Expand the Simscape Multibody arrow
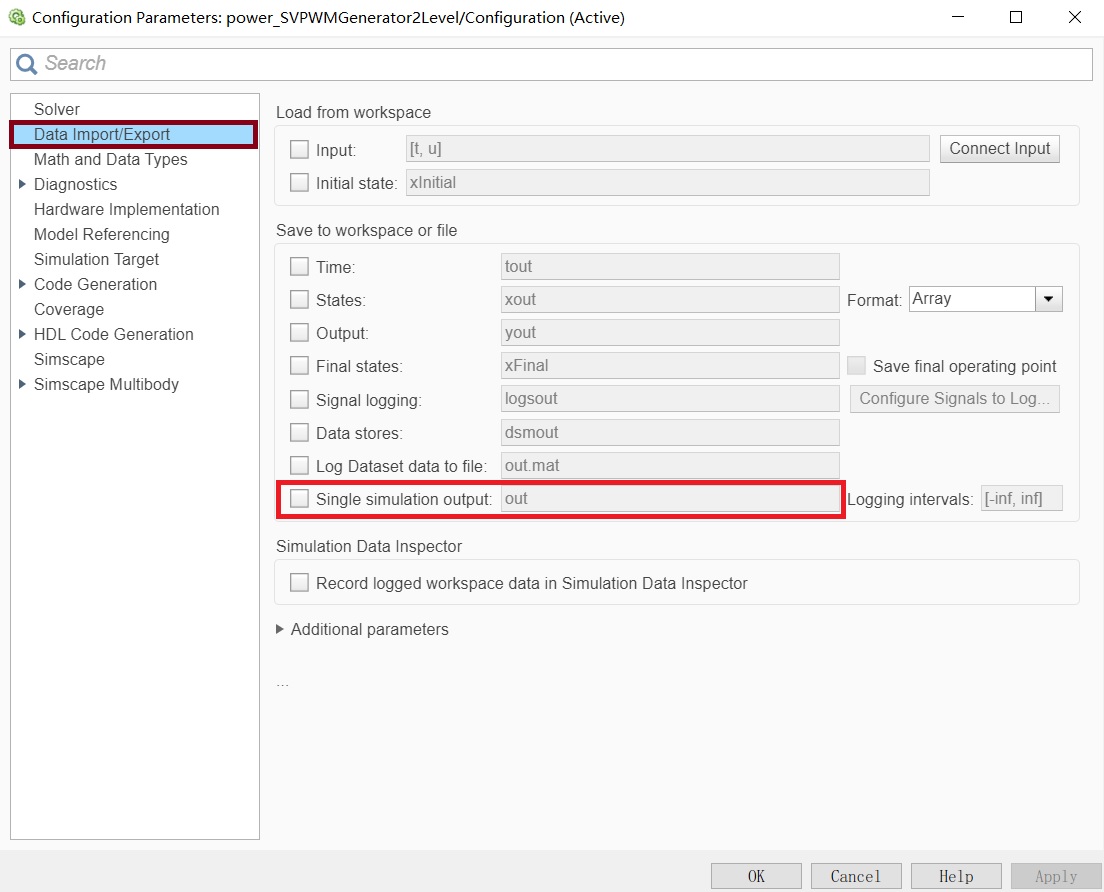The width and height of the screenshot is (1104, 892). [22, 384]
